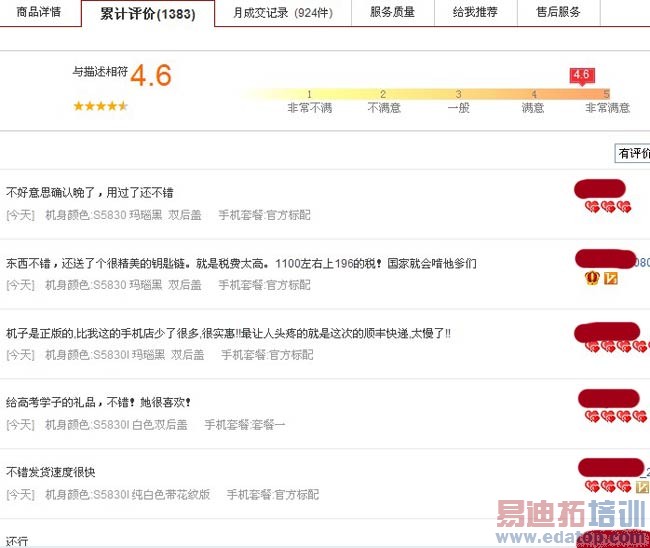Click 机身颜色:S5830I 纯白色带花纹版 detail

[127, 495]
